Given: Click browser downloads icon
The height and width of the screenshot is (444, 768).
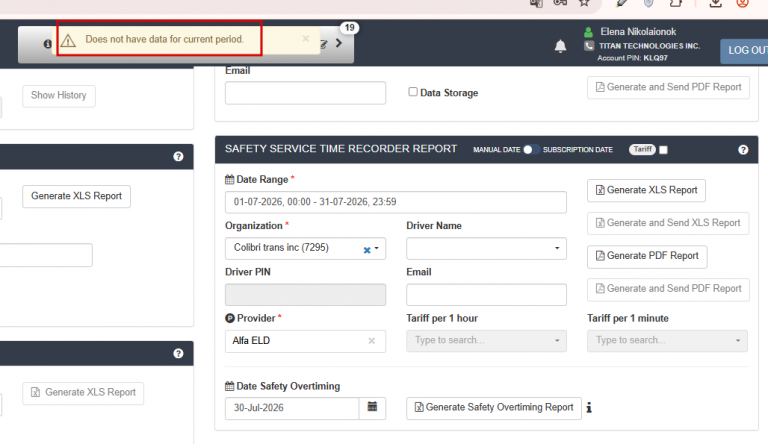Looking at the screenshot, I should point(715,3).
